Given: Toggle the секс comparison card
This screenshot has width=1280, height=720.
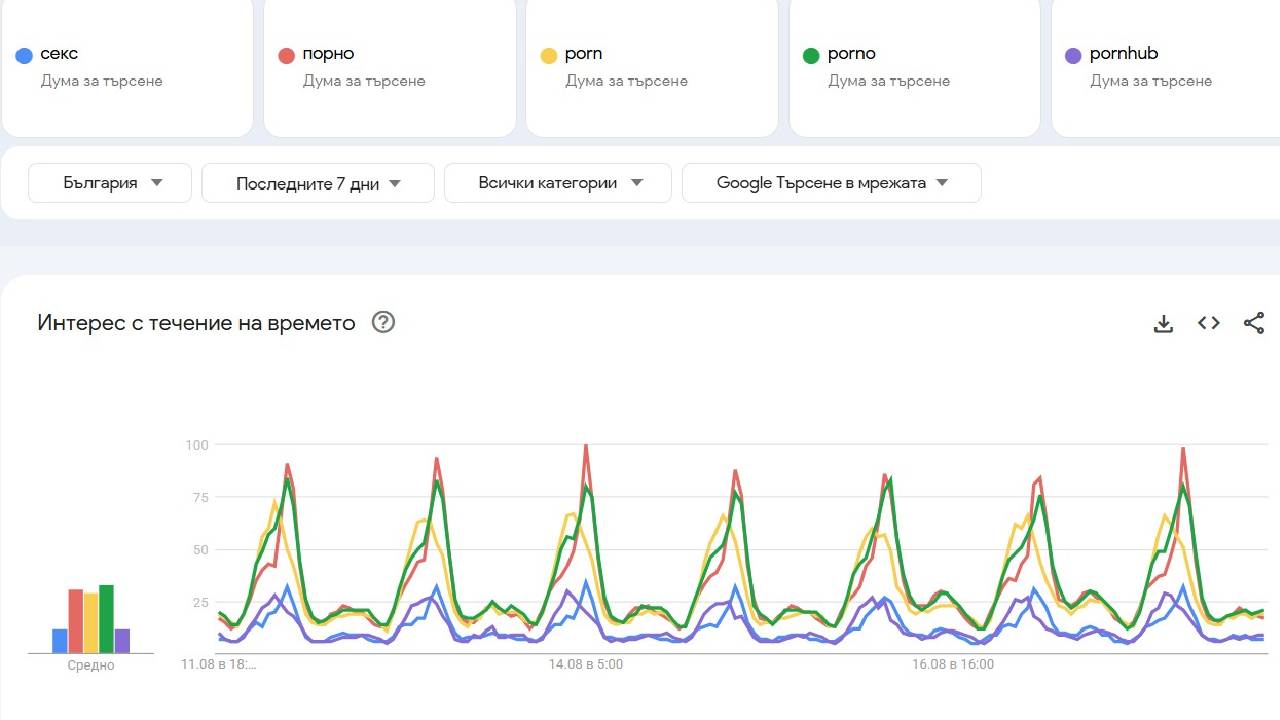Looking at the screenshot, I should pyautogui.click(x=127, y=68).
